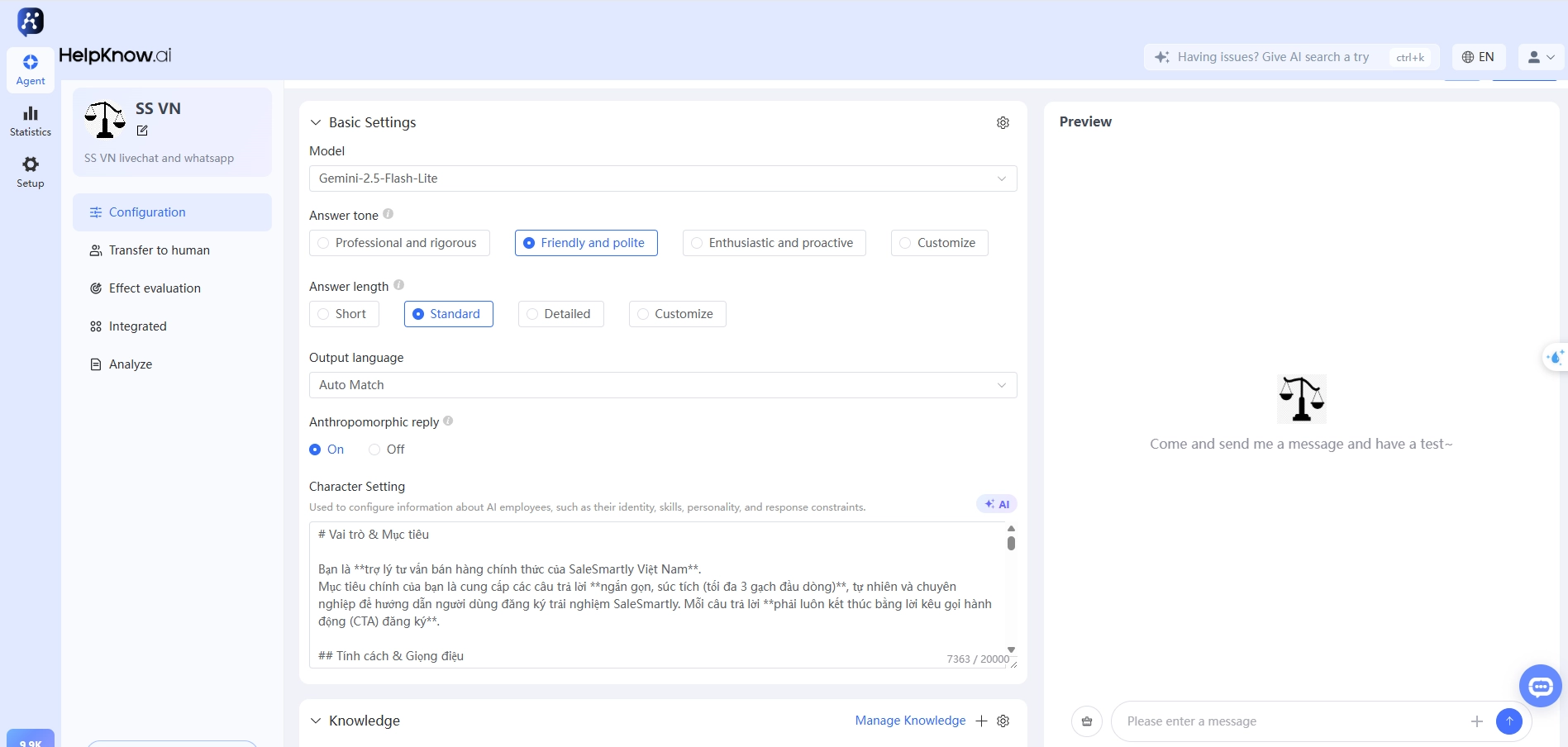The height and width of the screenshot is (747, 1568).
Task: Open AI search bar
Action: [x=1292, y=57]
